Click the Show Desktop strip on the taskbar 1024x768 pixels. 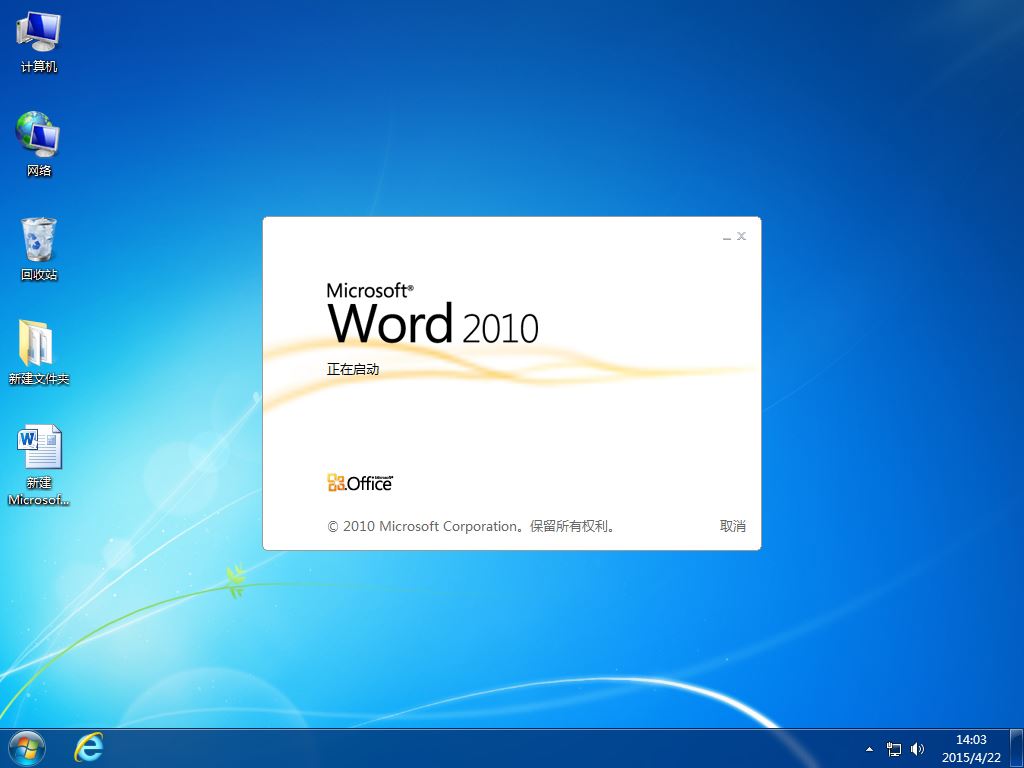pos(1017,748)
